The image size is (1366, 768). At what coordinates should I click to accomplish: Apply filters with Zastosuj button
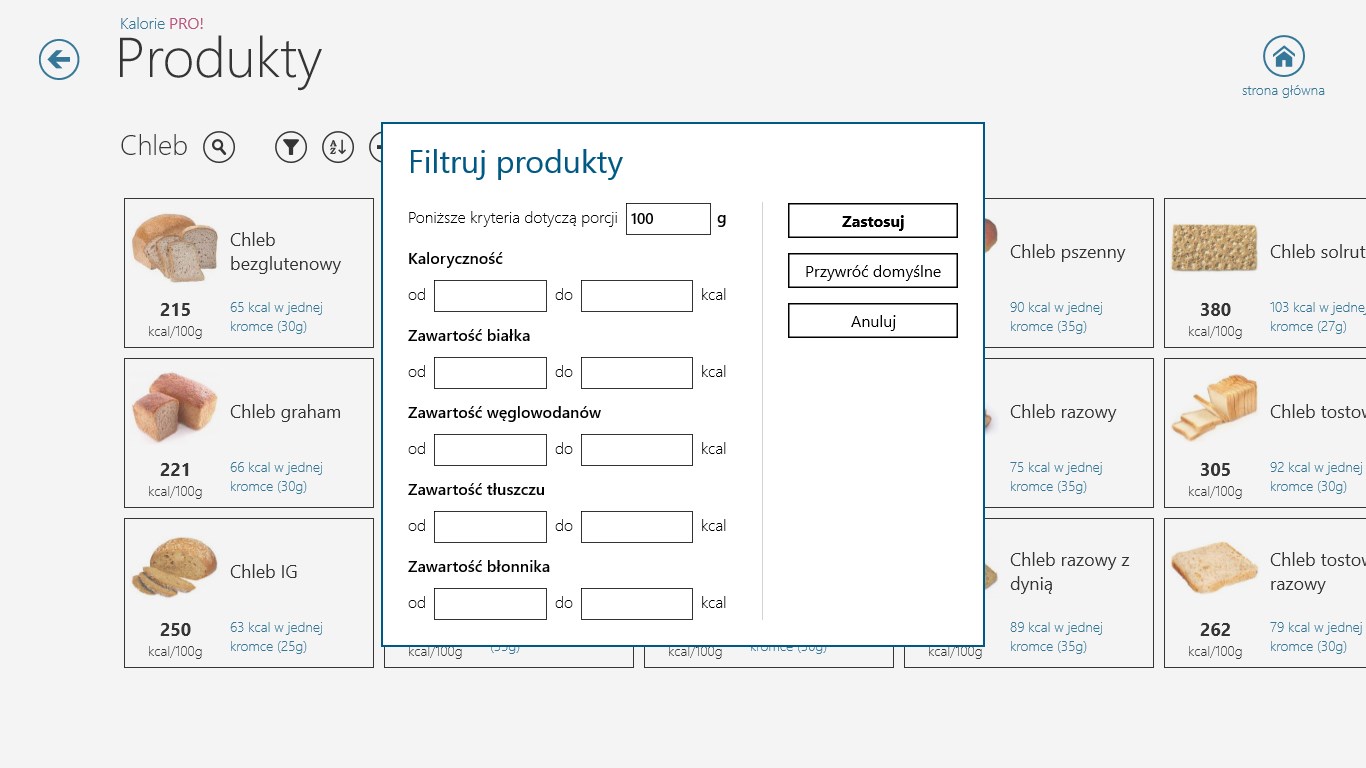[872, 221]
